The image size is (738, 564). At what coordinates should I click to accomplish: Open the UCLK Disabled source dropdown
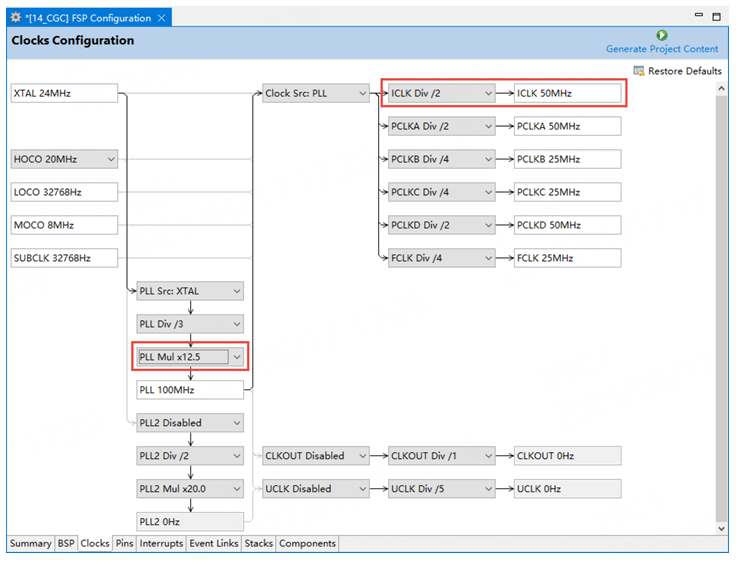pyautogui.click(x=316, y=489)
